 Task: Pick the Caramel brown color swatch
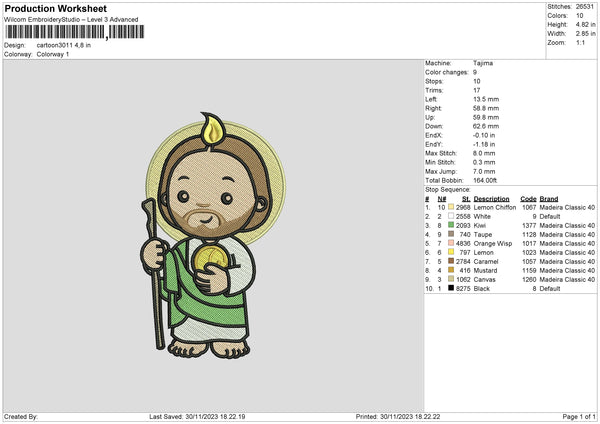(451, 261)
